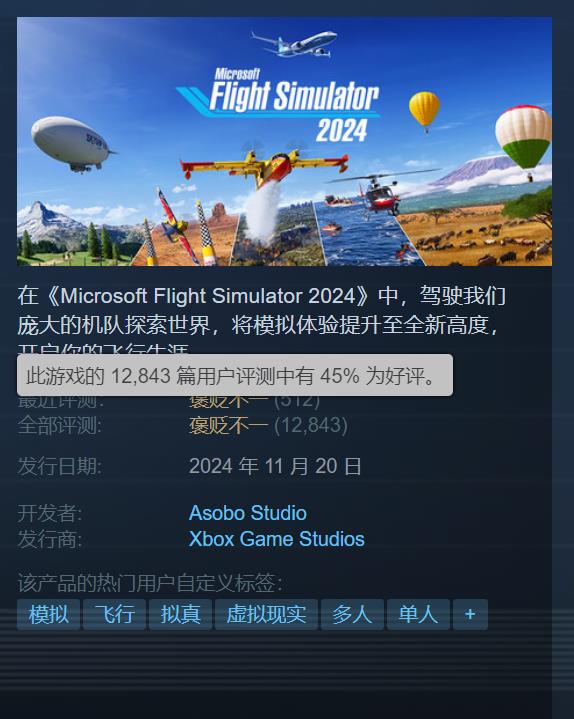Click the 褒贬不一 rating next to 全部评测

tap(228, 426)
